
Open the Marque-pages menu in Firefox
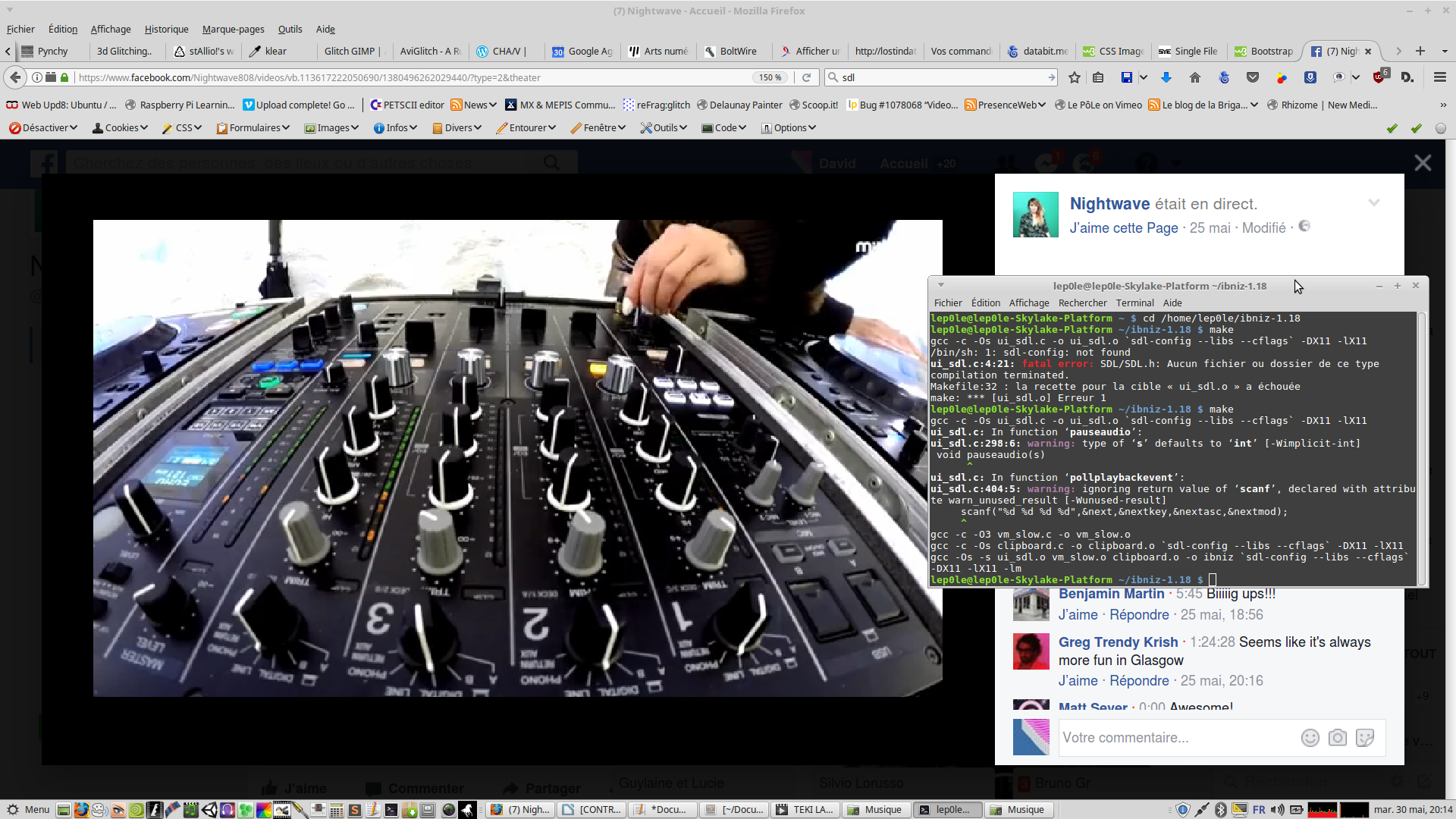(233, 29)
